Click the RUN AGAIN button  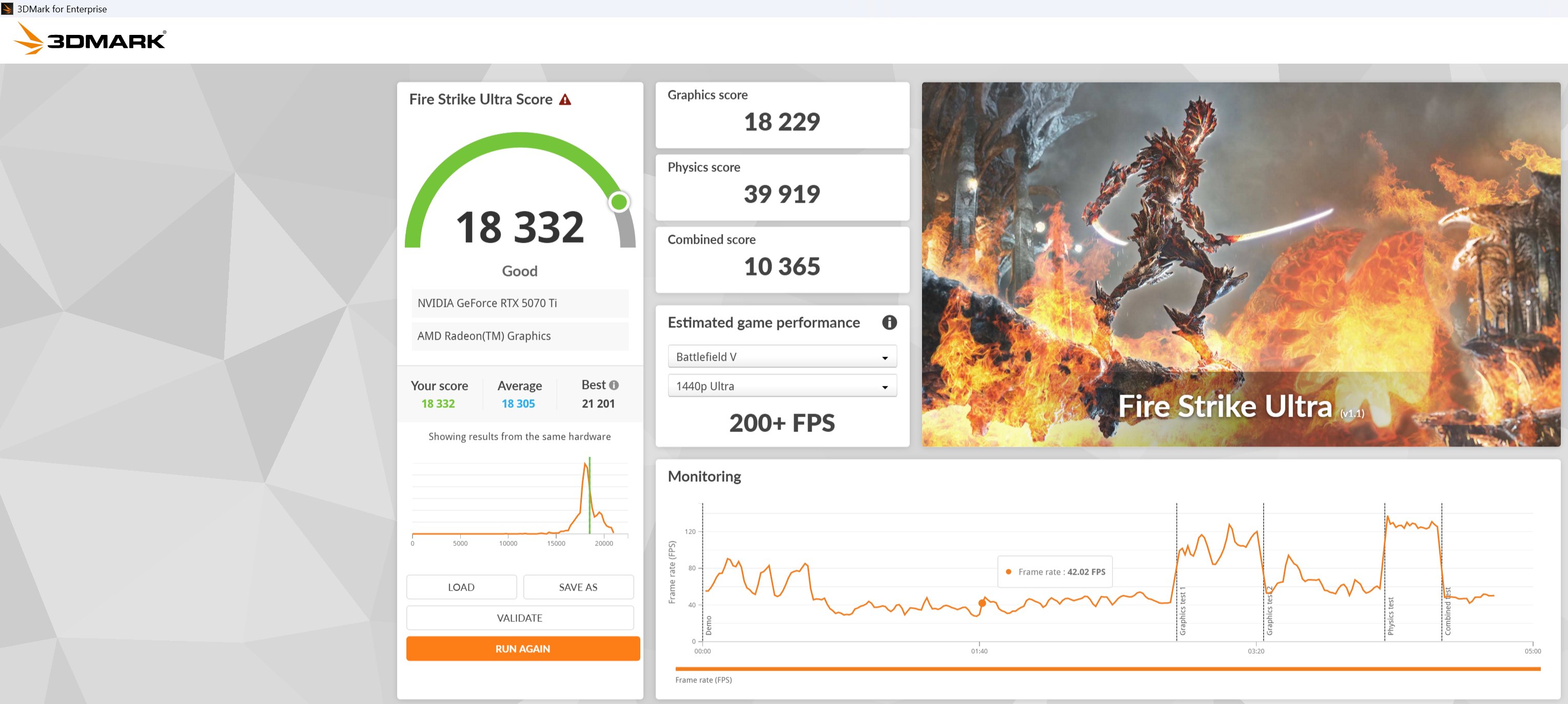523,649
